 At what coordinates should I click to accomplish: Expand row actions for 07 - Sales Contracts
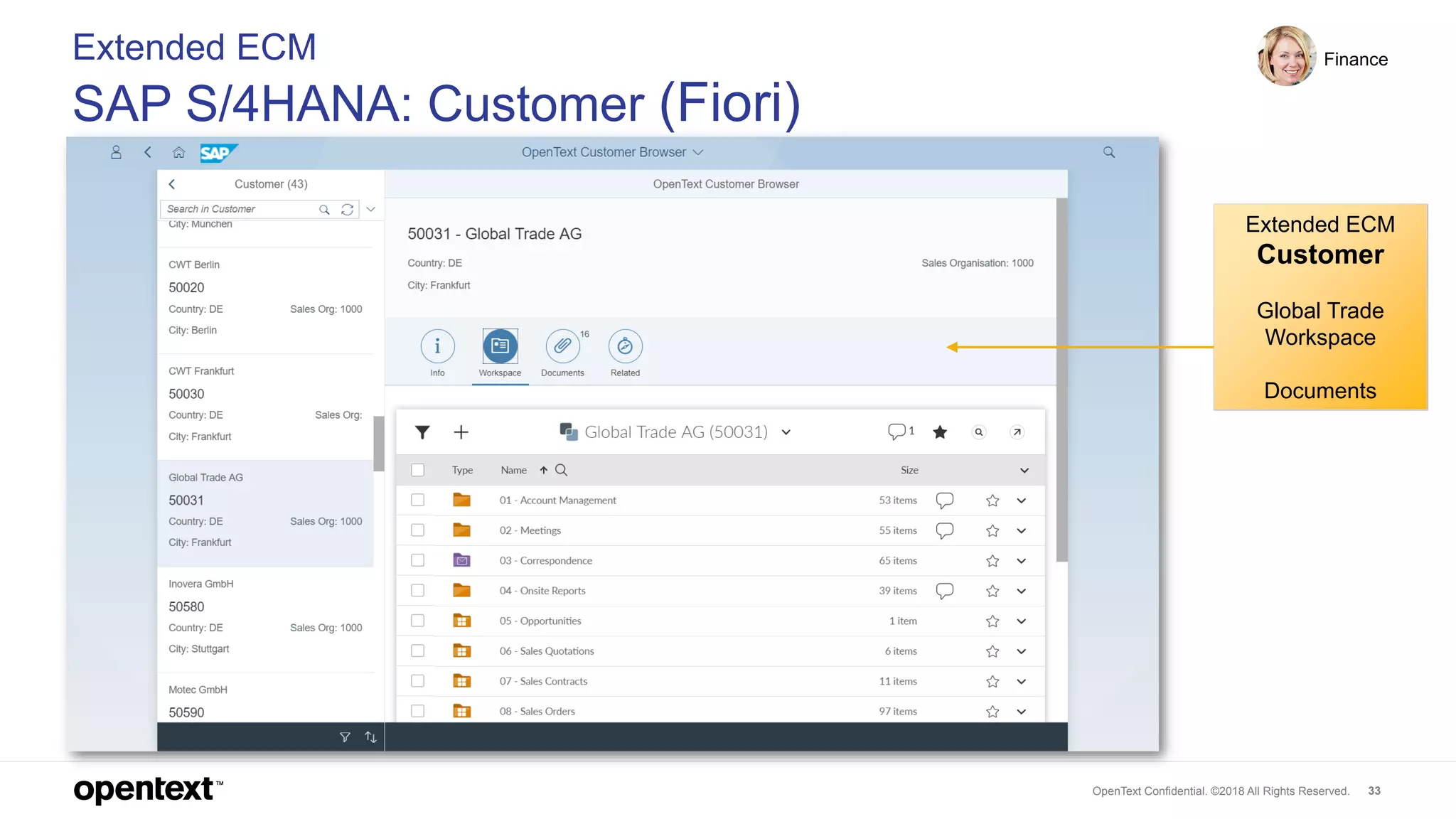pos(1022,682)
